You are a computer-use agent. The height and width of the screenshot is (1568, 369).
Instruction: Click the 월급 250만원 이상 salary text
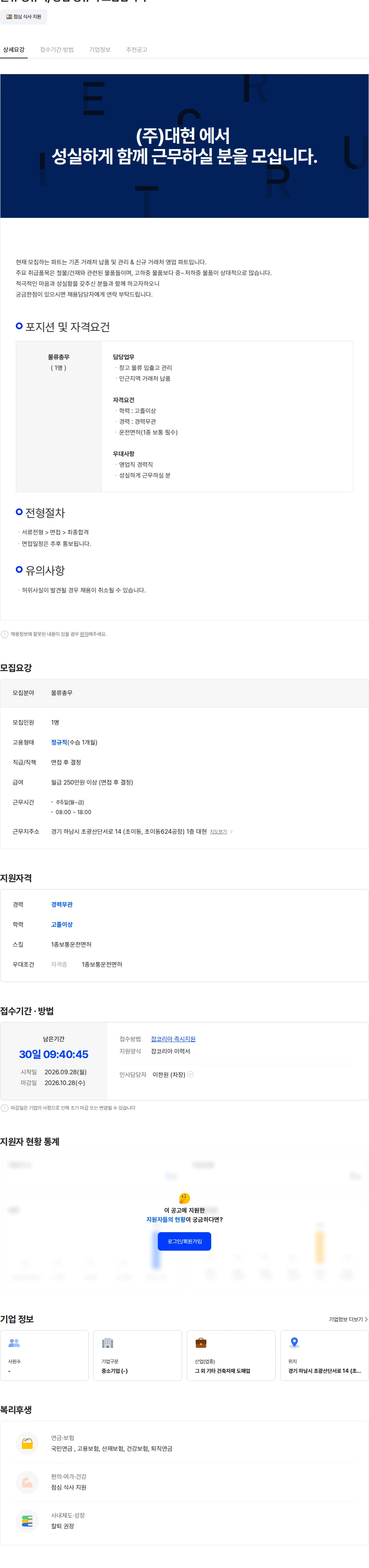pos(92,783)
